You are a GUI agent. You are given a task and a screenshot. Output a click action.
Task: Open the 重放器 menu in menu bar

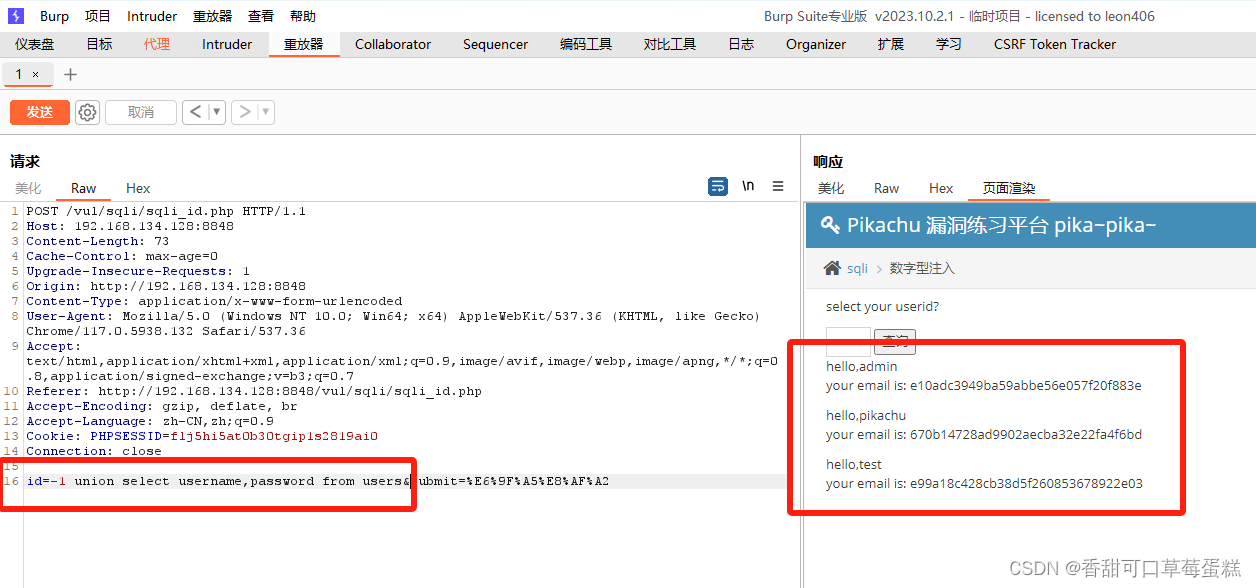coord(212,16)
